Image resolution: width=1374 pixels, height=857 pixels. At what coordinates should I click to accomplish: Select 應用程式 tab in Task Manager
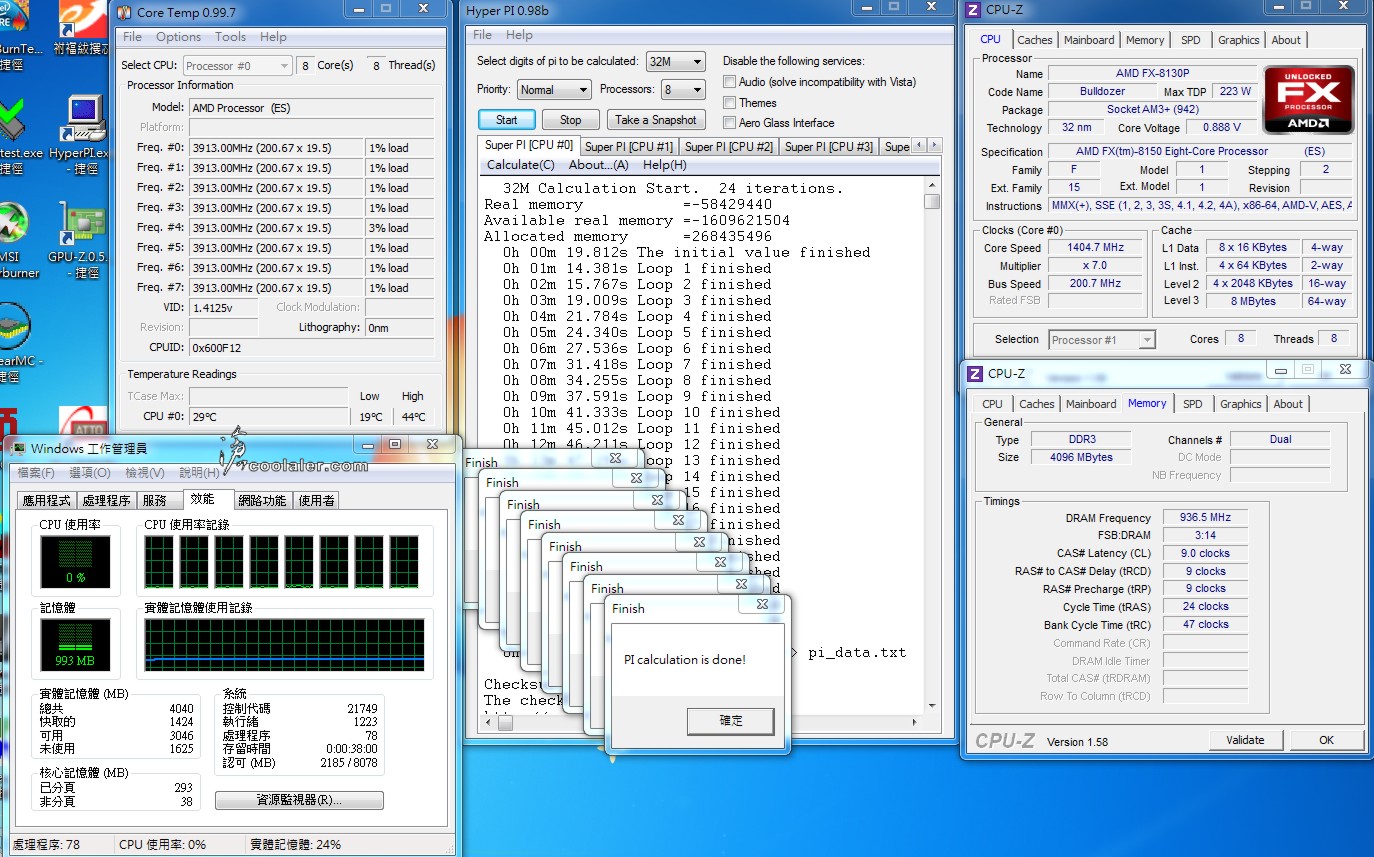click(x=47, y=500)
